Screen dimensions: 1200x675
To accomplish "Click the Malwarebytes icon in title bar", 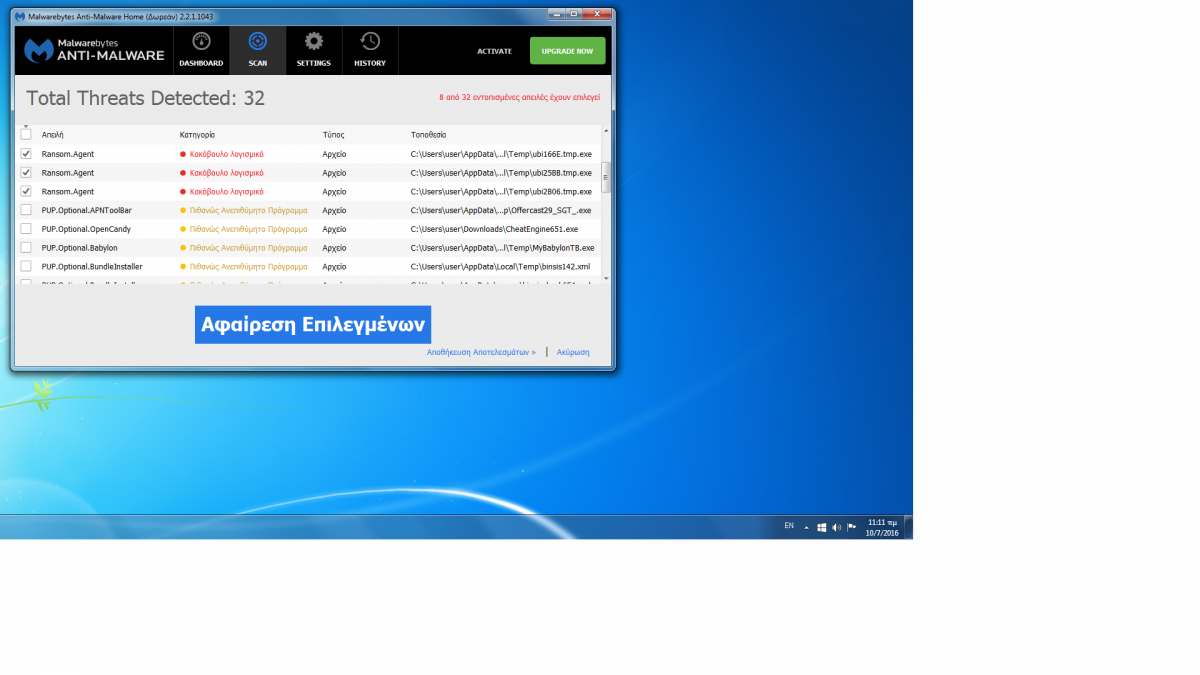I will (19, 16).
